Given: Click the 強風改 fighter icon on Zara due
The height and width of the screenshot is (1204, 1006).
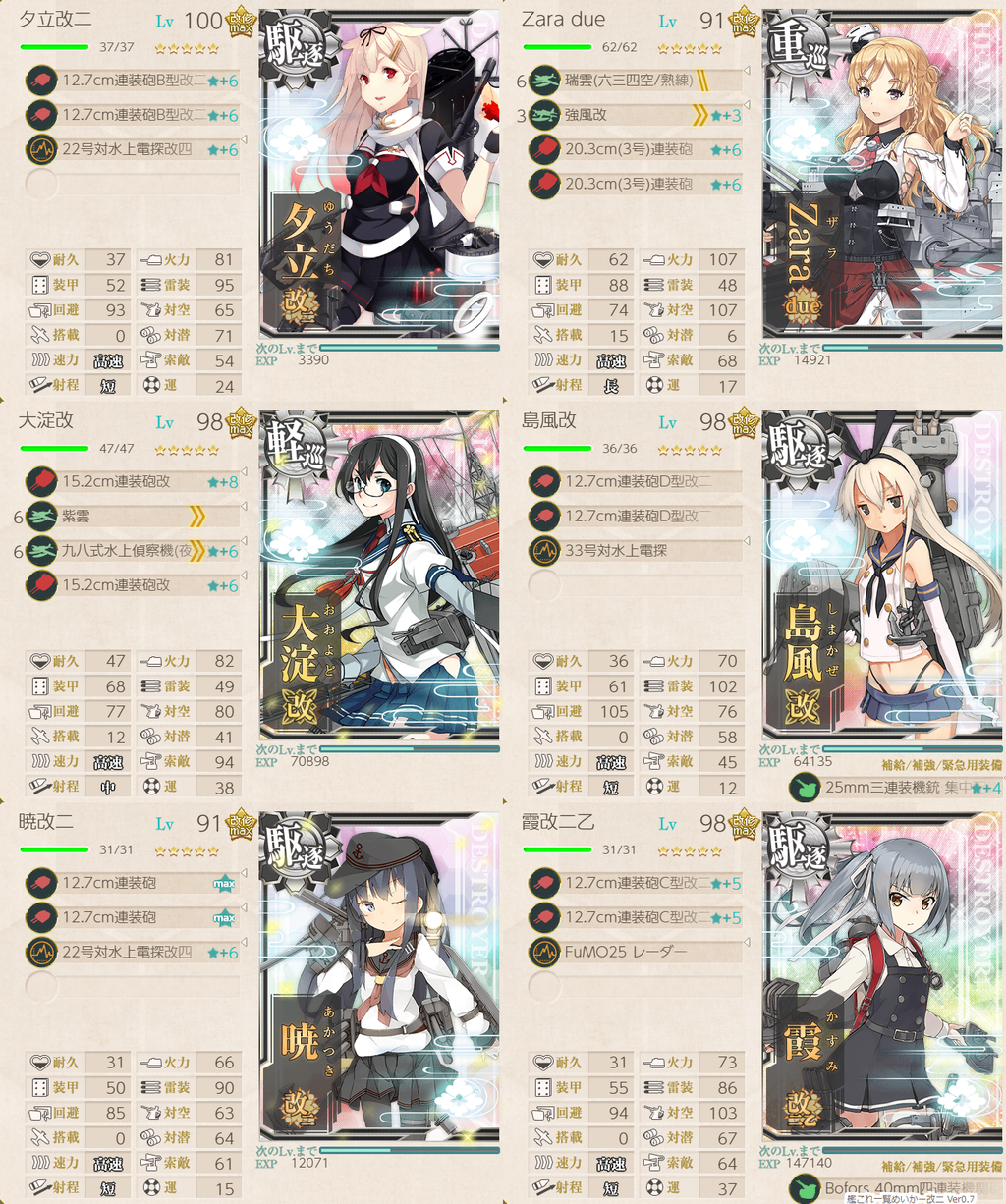Looking at the screenshot, I should (x=544, y=115).
